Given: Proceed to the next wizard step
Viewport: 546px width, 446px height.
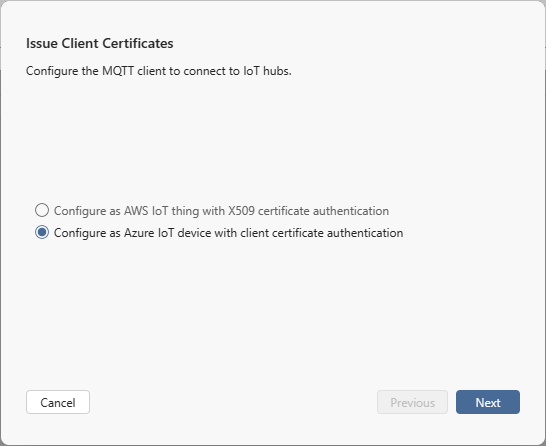Looking at the screenshot, I should 488,402.
